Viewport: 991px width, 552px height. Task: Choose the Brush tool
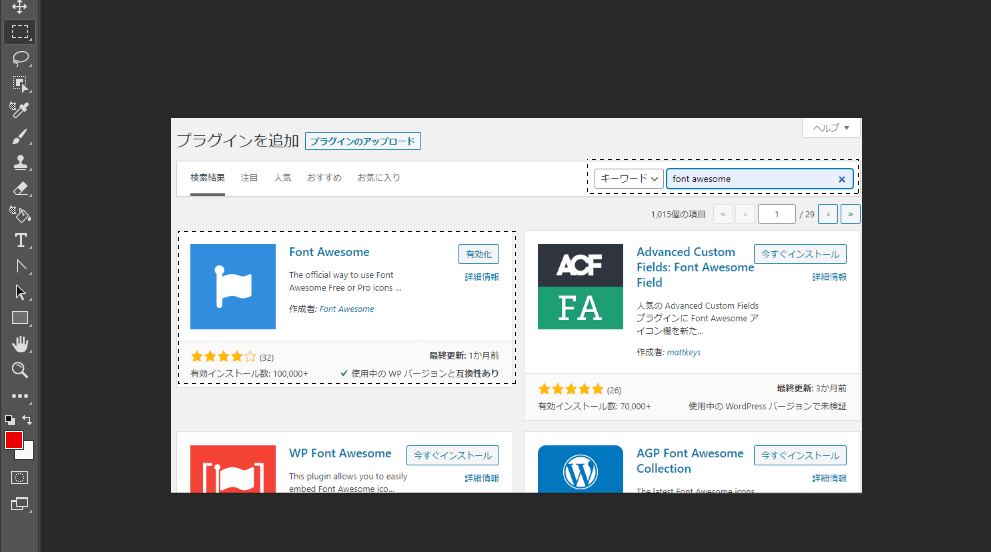19,136
